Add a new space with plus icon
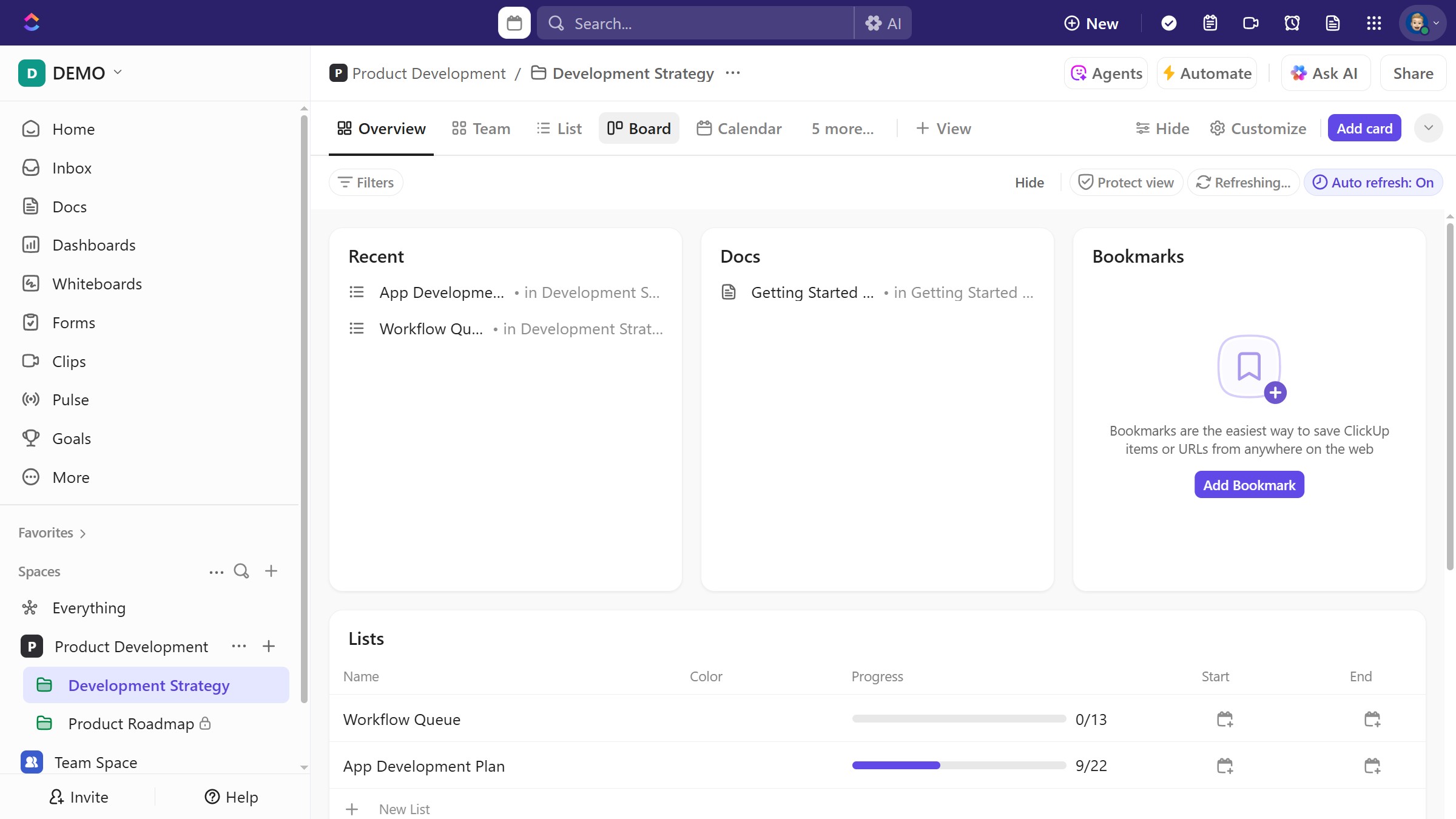Screen dimensions: 1456x819 (x=271, y=571)
